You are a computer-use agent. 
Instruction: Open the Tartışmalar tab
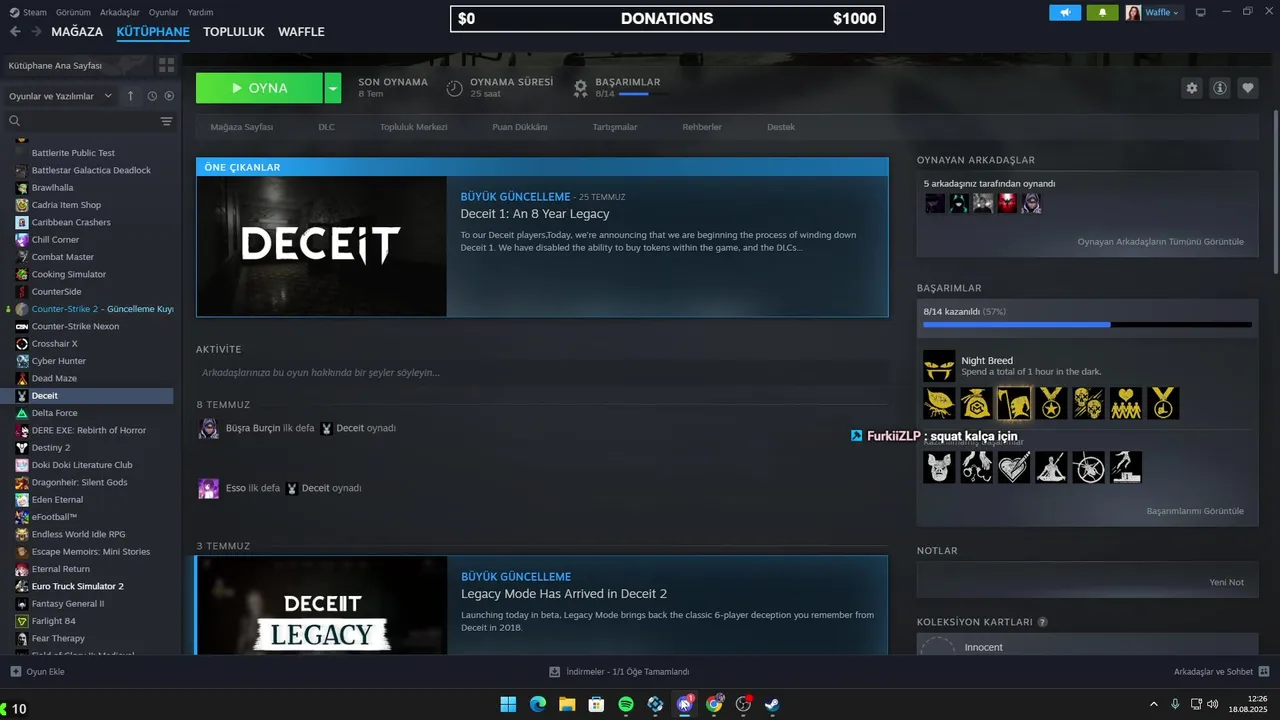(x=614, y=127)
